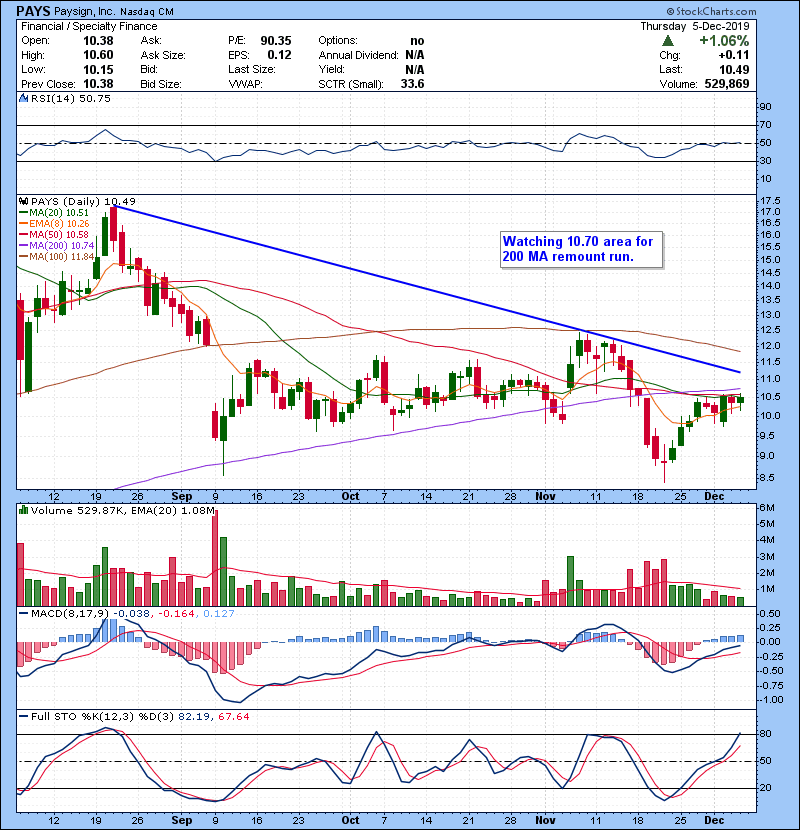Click the RSI panel indicator icon
This screenshot has height=830, width=800.
pos(23,98)
